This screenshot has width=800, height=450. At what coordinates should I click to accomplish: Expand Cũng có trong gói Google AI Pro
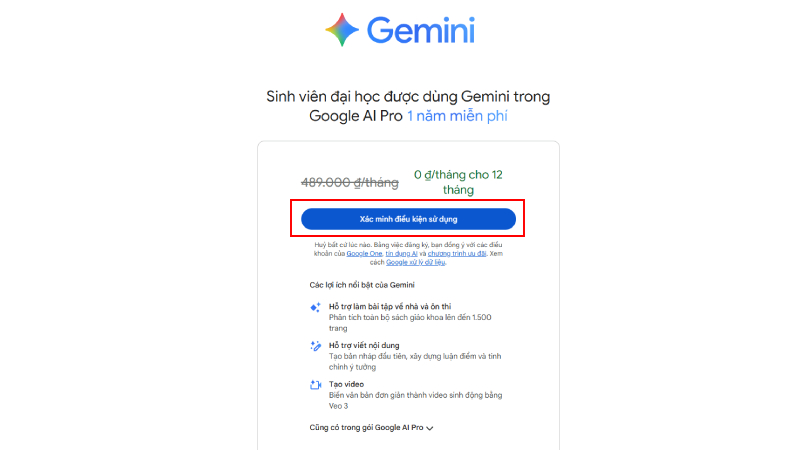pyautogui.click(x=371, y=428)
